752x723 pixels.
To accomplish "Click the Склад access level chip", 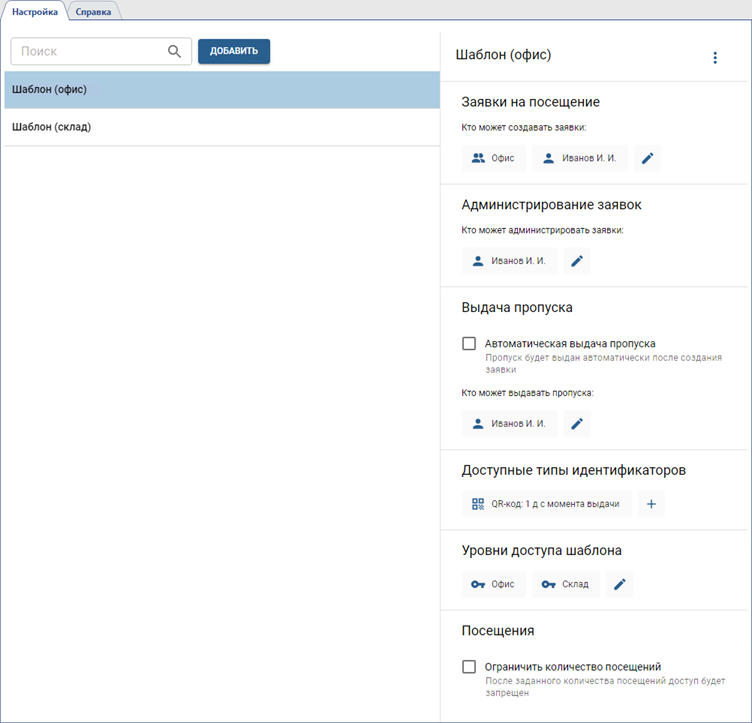I will (x=565, y=584).
